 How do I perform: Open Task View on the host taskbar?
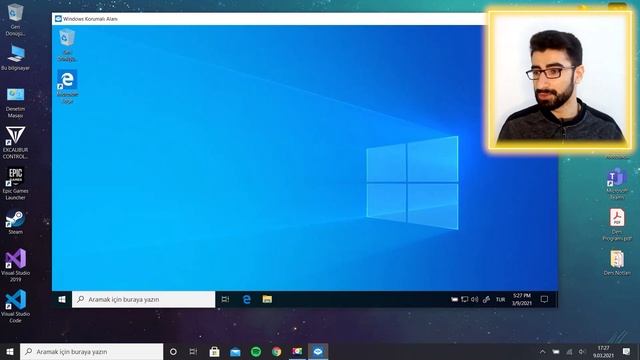[193, 352]
